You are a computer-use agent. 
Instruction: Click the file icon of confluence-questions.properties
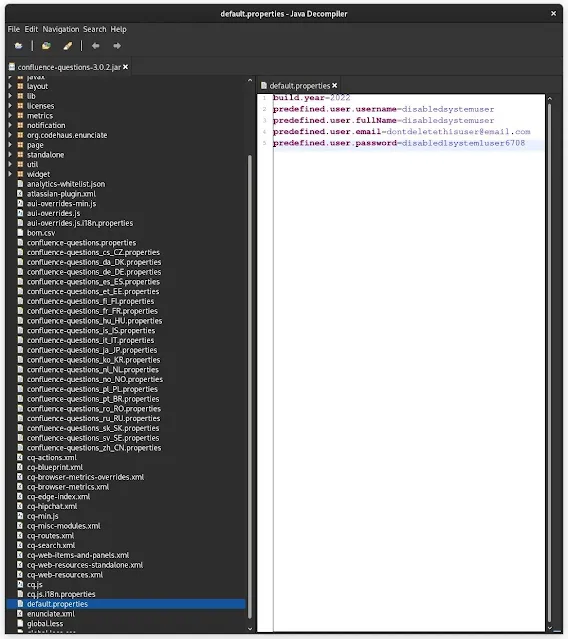[x=20, y=242]
